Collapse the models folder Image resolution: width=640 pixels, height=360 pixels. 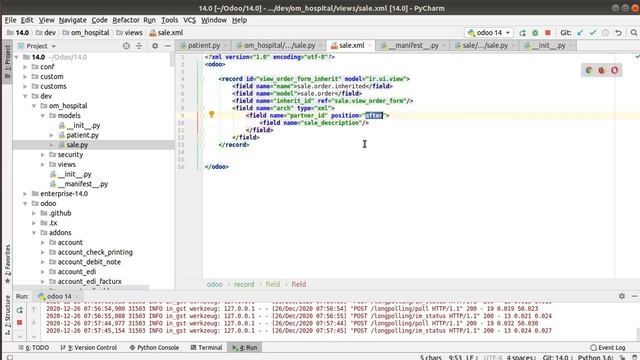point(43,116)
